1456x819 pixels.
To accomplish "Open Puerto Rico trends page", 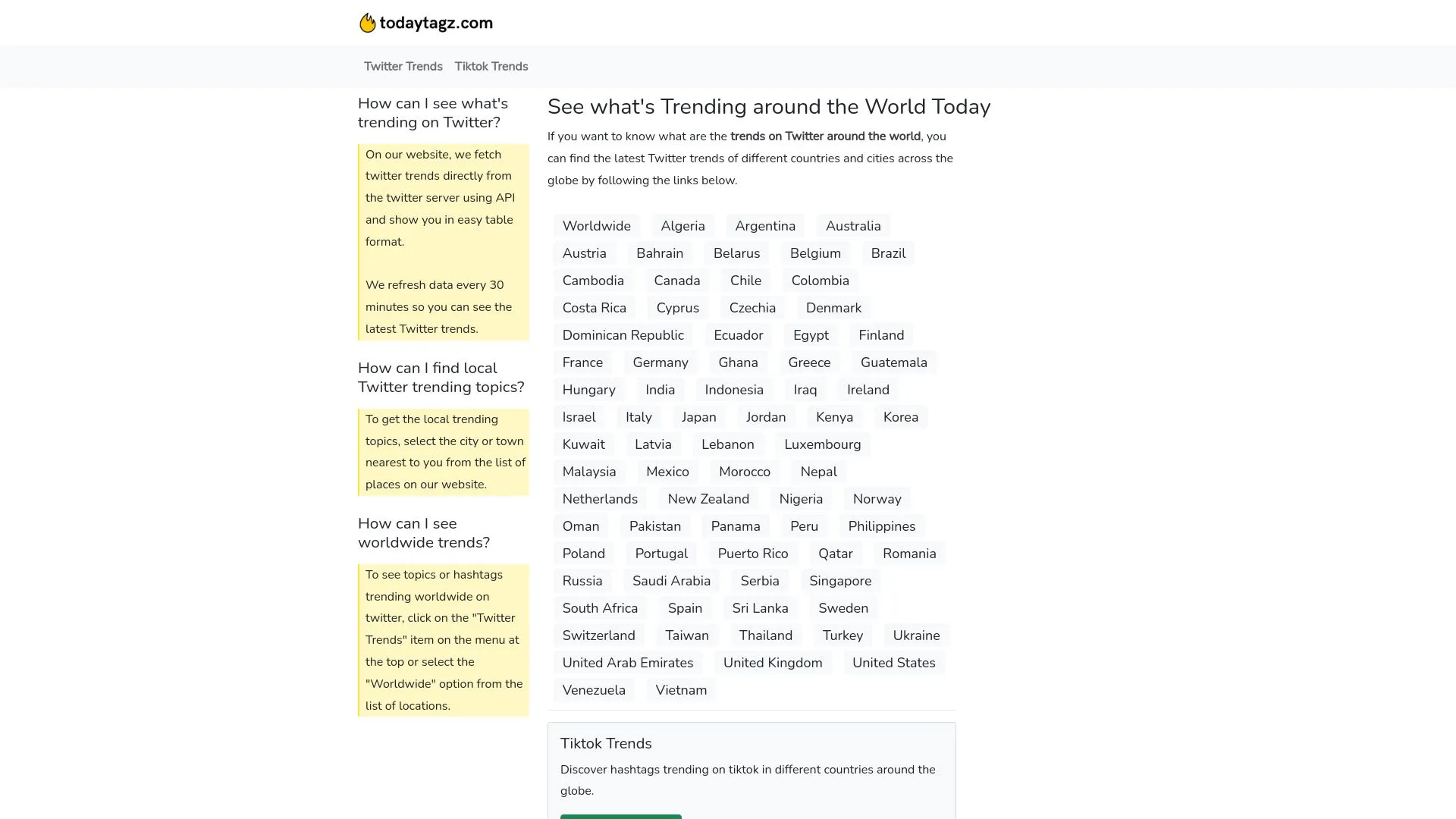I will coord(752,554).
